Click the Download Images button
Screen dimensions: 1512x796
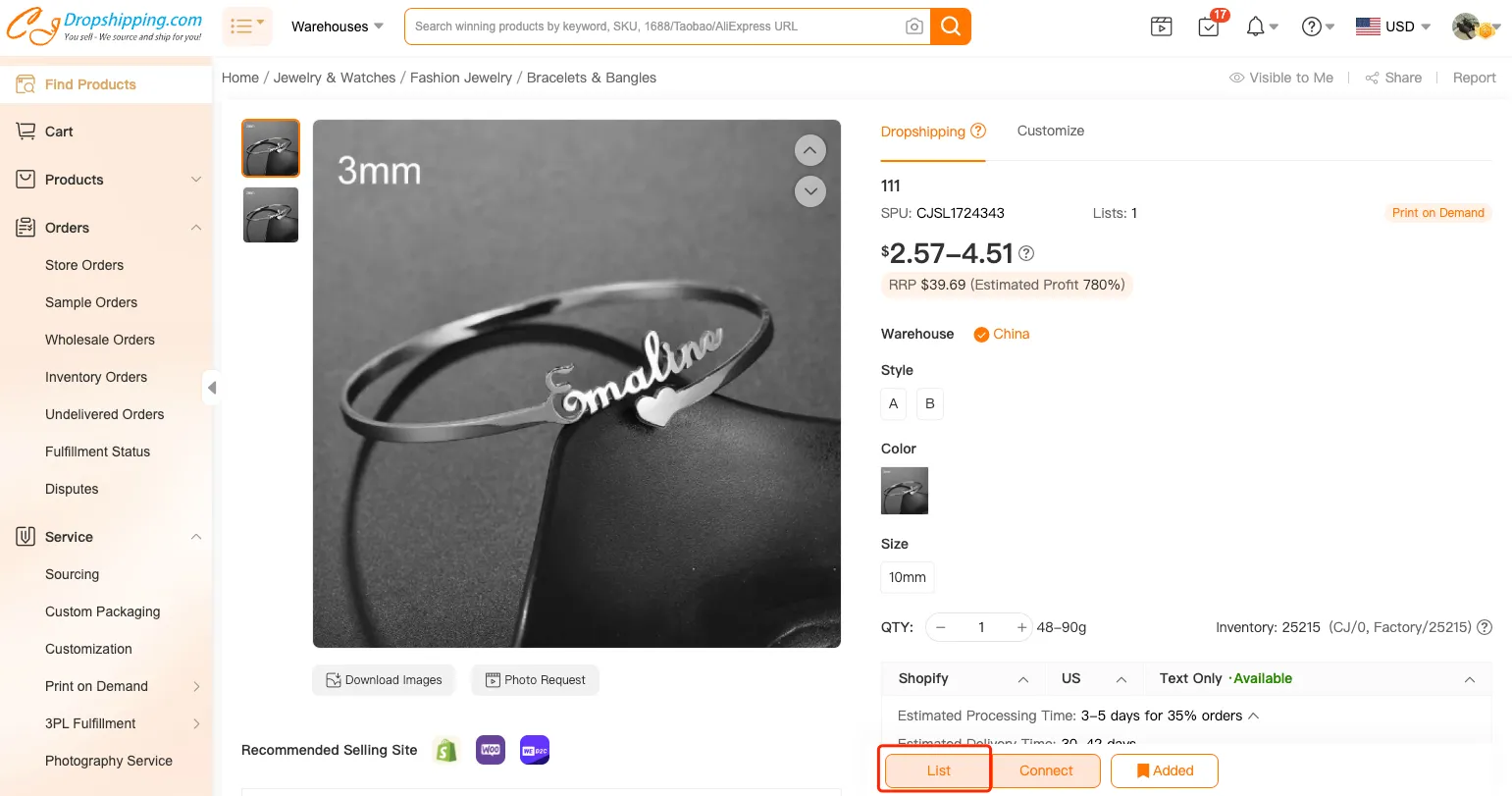tap(384, 679)
